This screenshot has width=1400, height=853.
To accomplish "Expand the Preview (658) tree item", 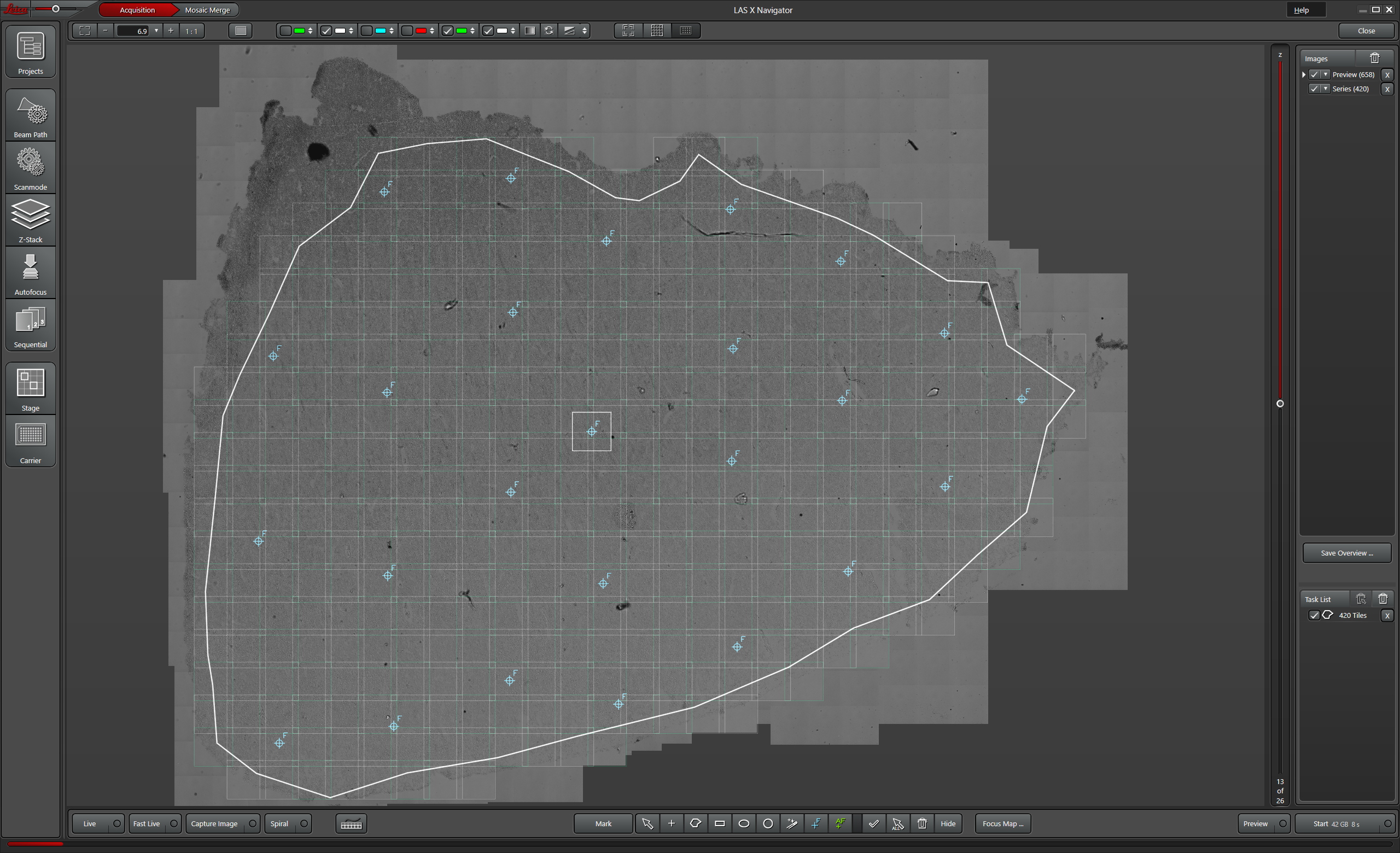I will 1303,74.
